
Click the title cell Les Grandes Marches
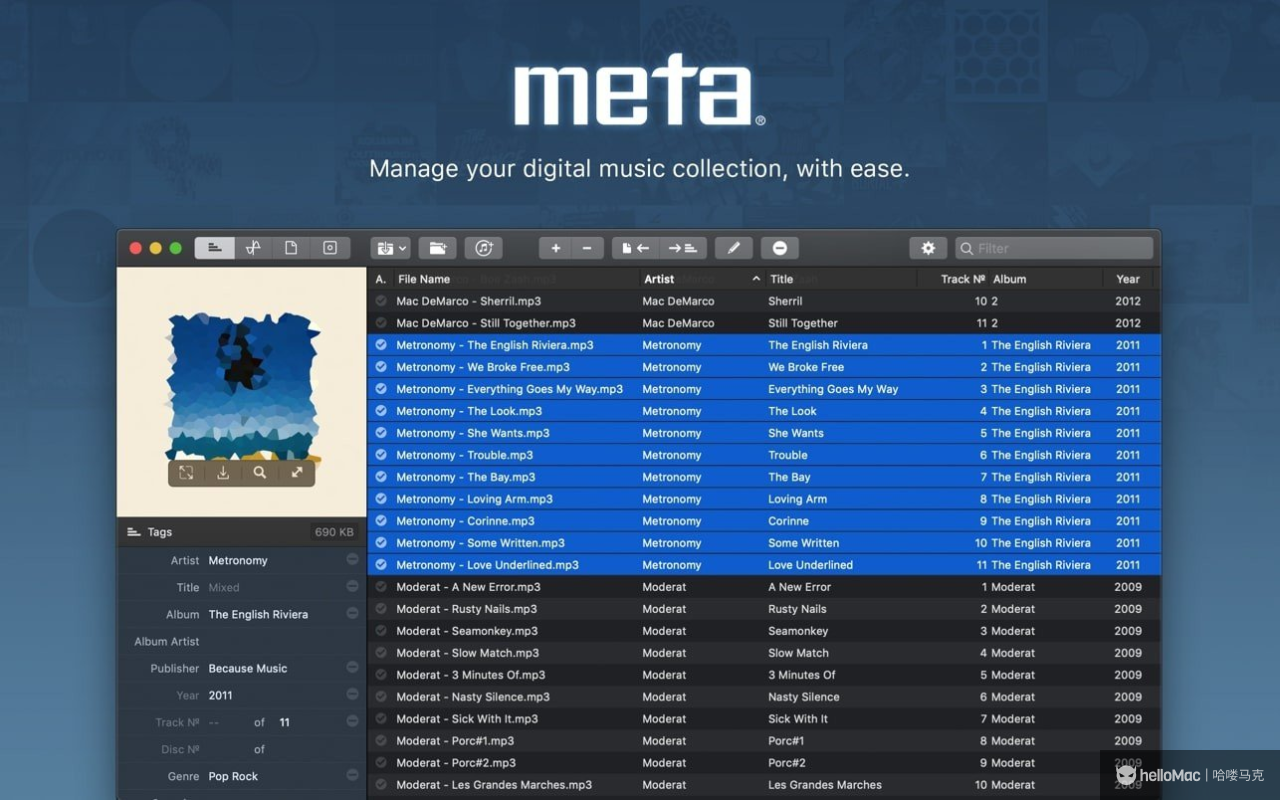(x=825, y=785)
